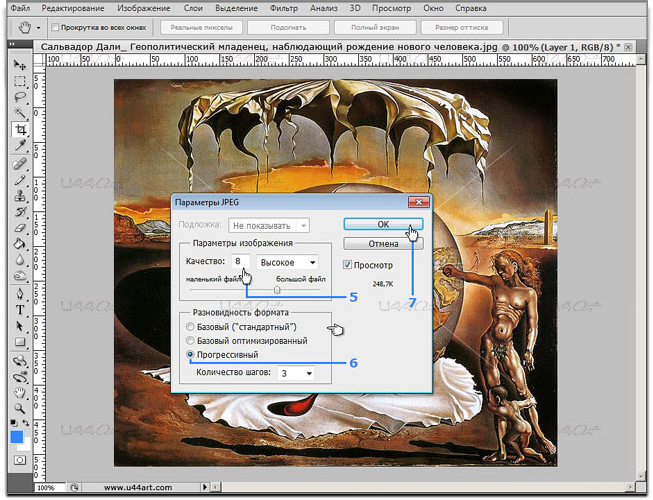Open the 'Слои' menu
Viewport: 653px width, 500px height.
pyautogui.click(x=193, y=8)
